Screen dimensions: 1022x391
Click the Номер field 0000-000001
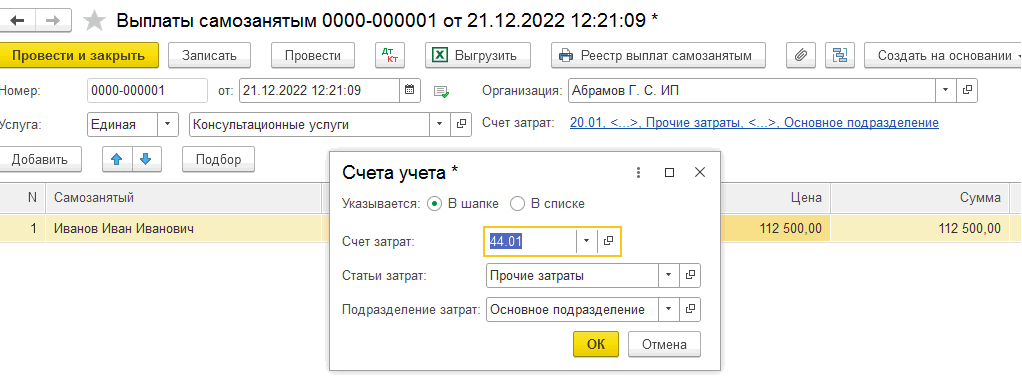[x=147, y=91]
